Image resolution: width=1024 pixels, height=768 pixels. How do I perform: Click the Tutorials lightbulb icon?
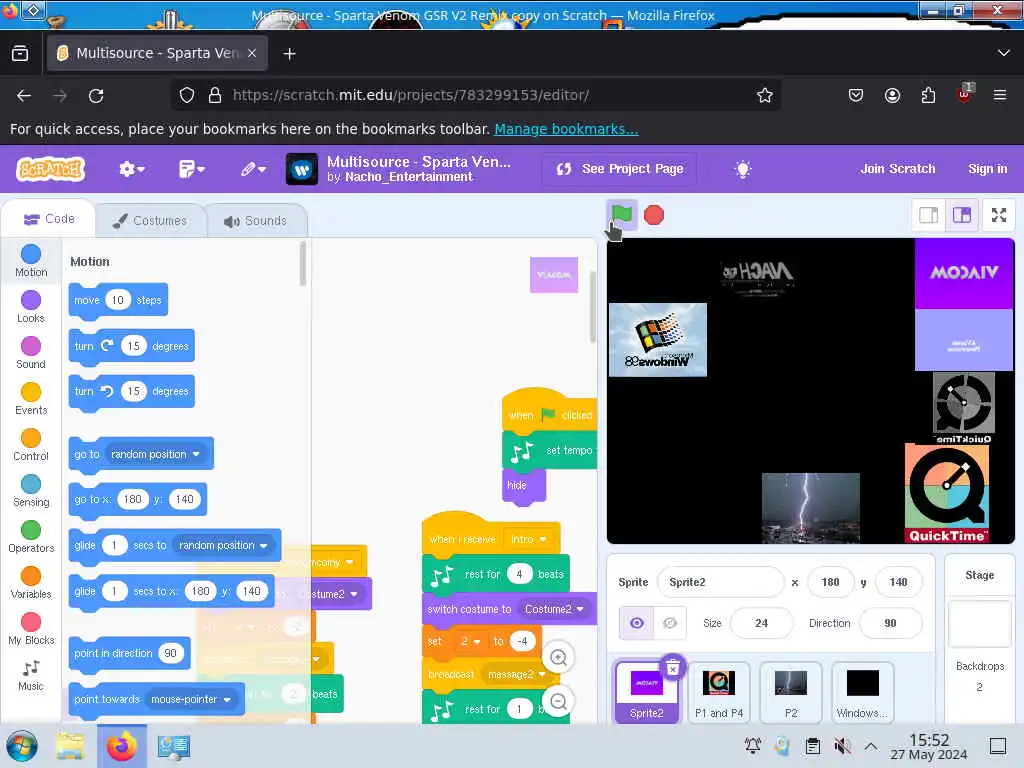(743, 169)
